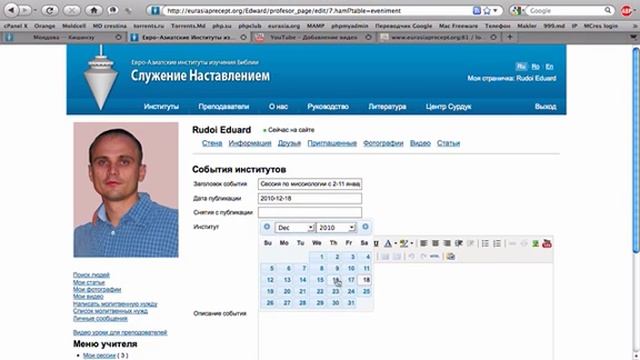Click the profile photo of Rudoi Eduard
640x360 pixels.
coord(126,190)
